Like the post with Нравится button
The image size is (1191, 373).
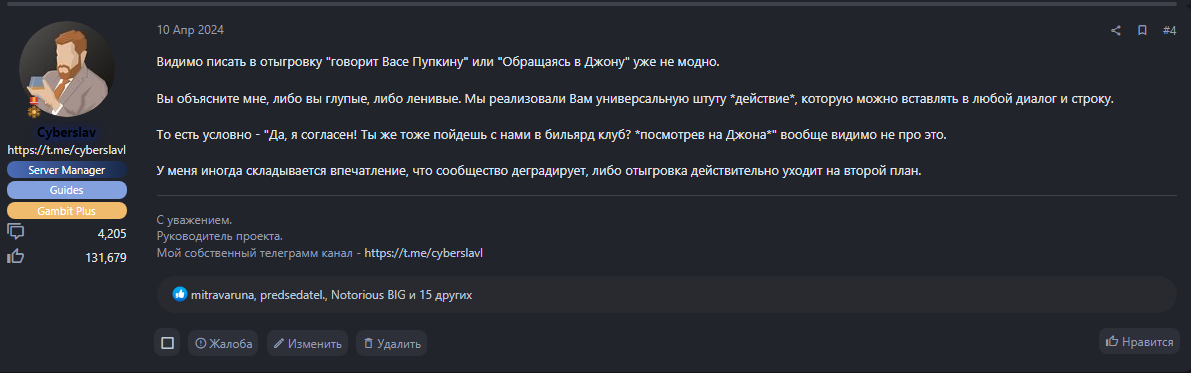[x=1139, y=341]
